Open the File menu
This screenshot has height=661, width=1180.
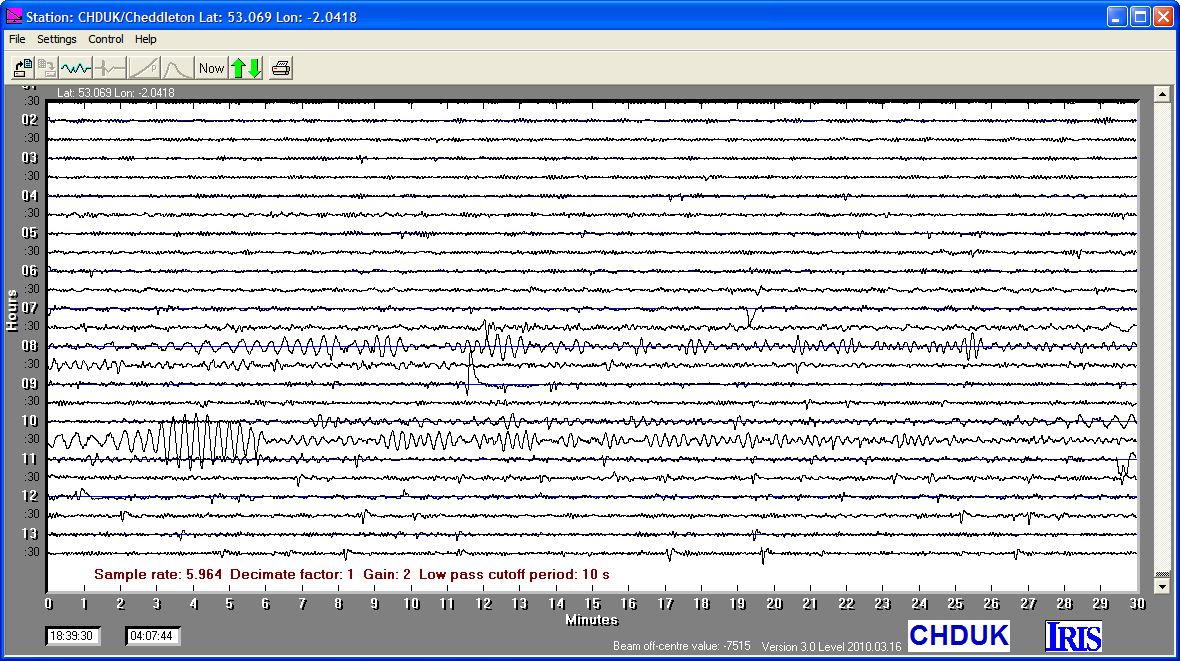[x=17, y=39]
